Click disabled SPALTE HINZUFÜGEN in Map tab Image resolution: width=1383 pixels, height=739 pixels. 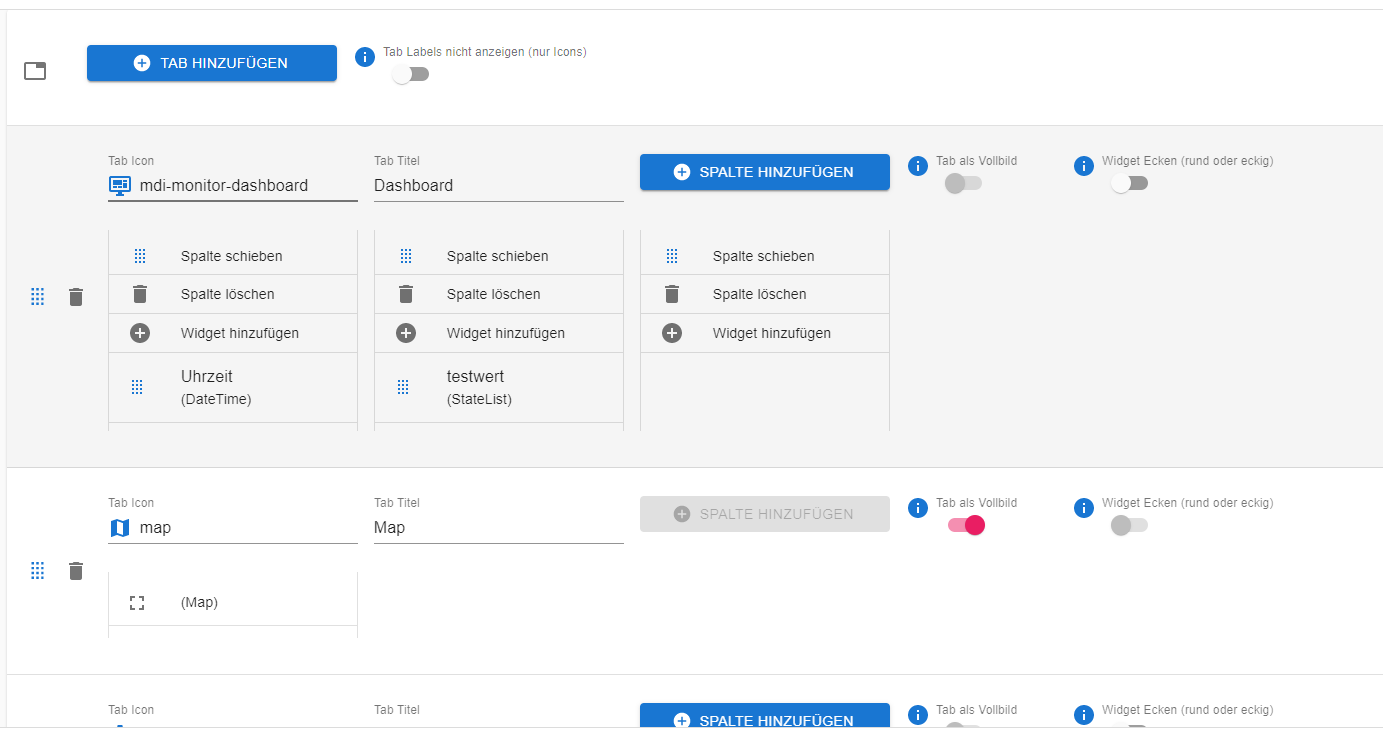coord(765,514)
